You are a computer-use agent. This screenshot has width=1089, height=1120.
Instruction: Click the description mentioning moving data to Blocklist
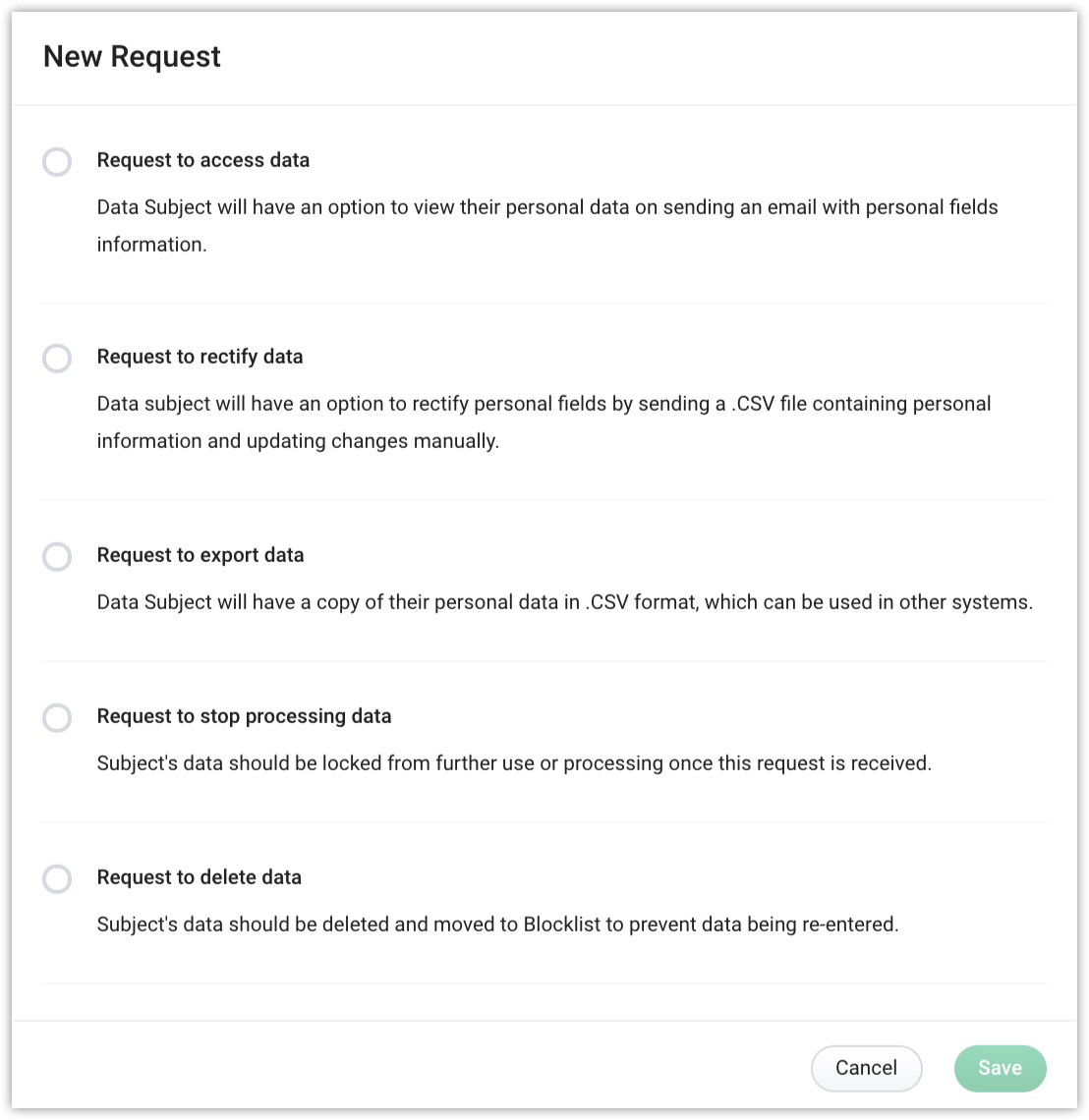click(x=497, y=924)
